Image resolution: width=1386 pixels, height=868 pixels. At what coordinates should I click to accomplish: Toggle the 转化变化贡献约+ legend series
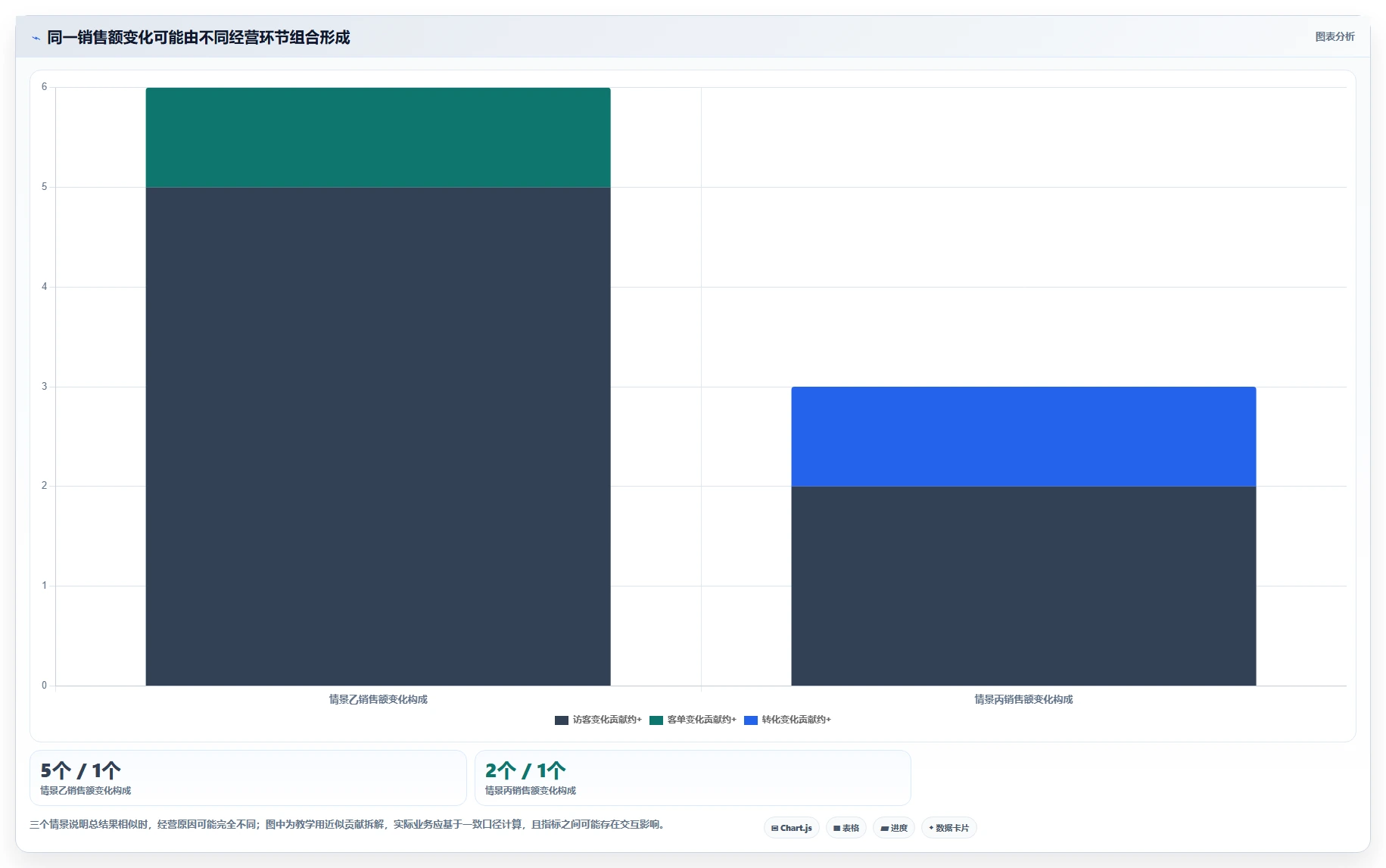(x=787, y=720)
